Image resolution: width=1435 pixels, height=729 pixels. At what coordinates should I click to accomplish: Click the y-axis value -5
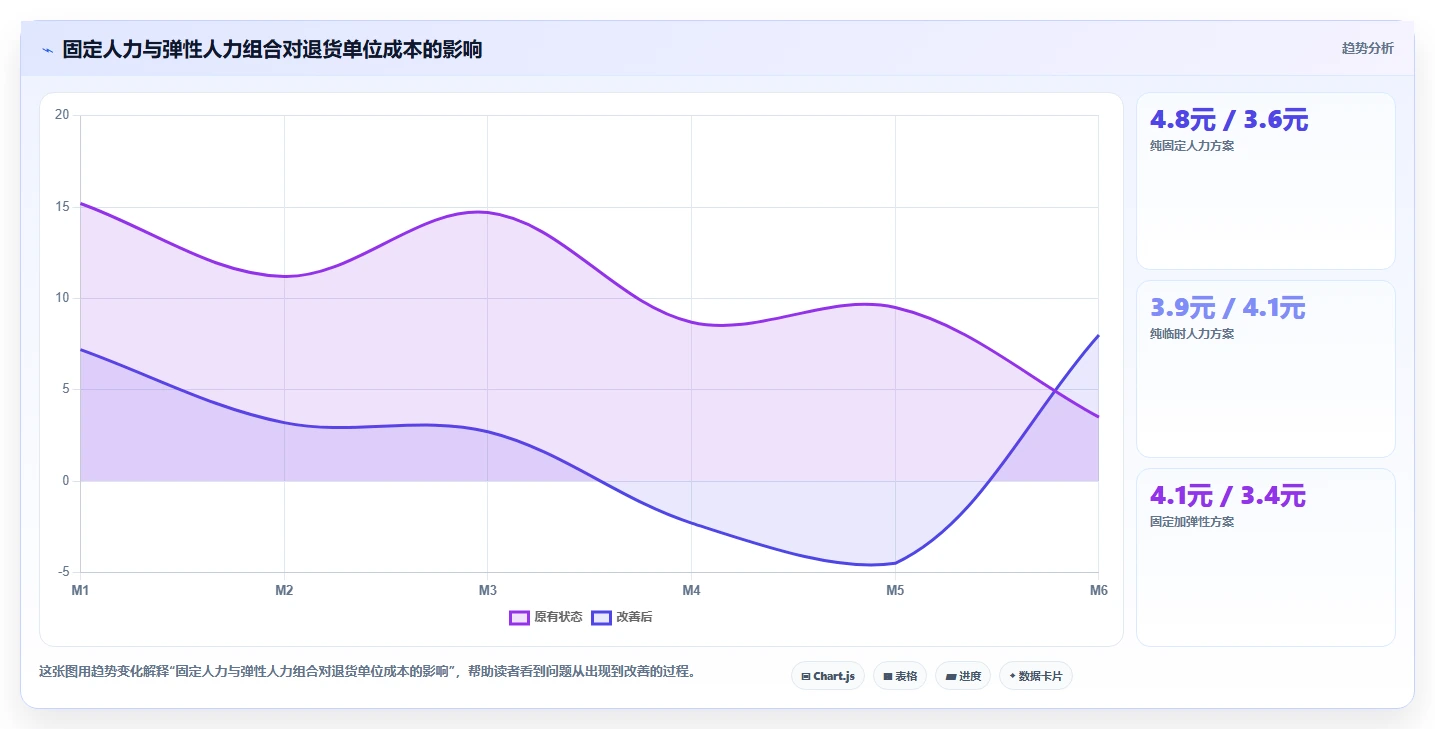pos(63,572)
